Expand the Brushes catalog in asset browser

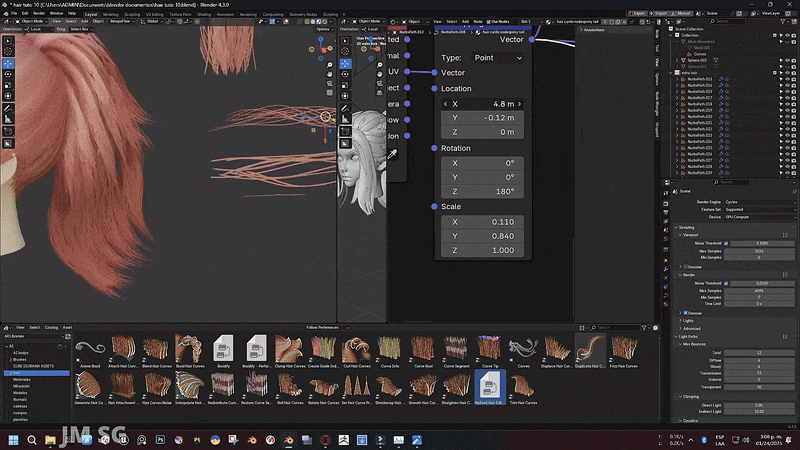(x=11, y=360)
